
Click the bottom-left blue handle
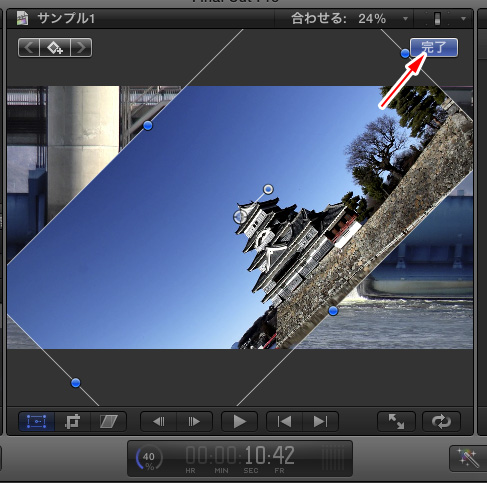[76, 383]
